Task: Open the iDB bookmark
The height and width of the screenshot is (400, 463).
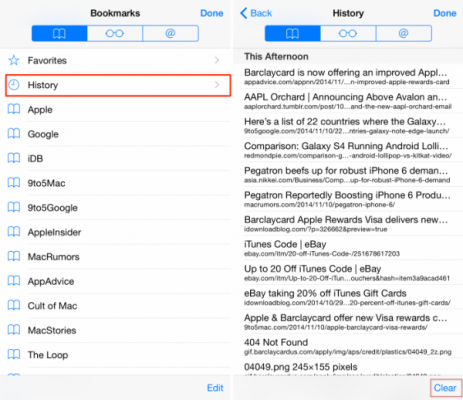Action: tap(116, 158)
